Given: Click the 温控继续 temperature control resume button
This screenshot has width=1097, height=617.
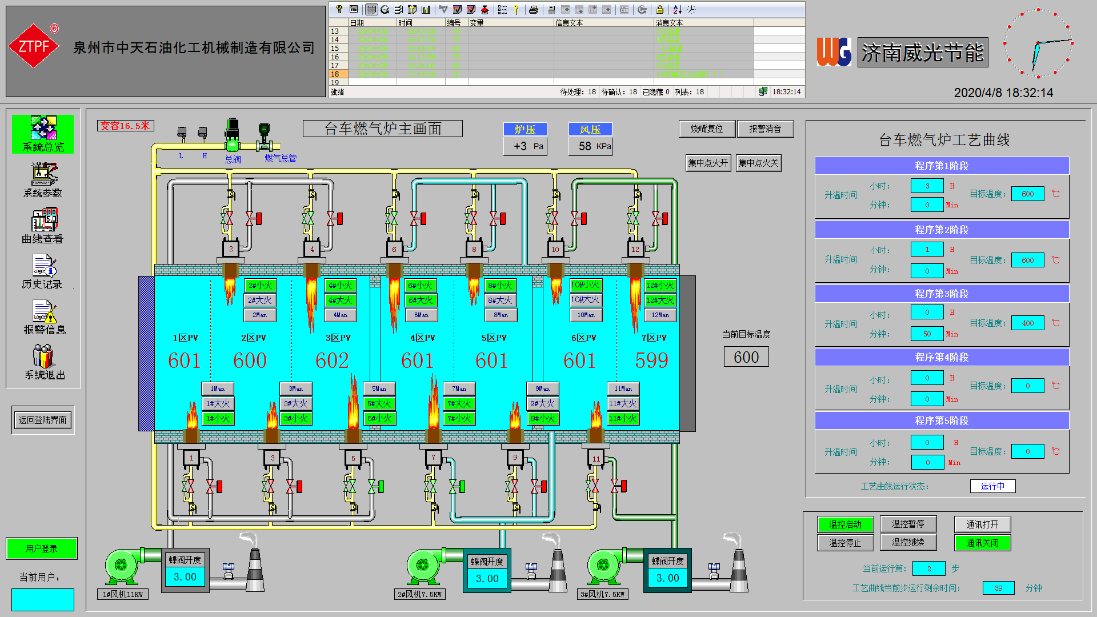Looking at the screenshot, I should (908, 542).
